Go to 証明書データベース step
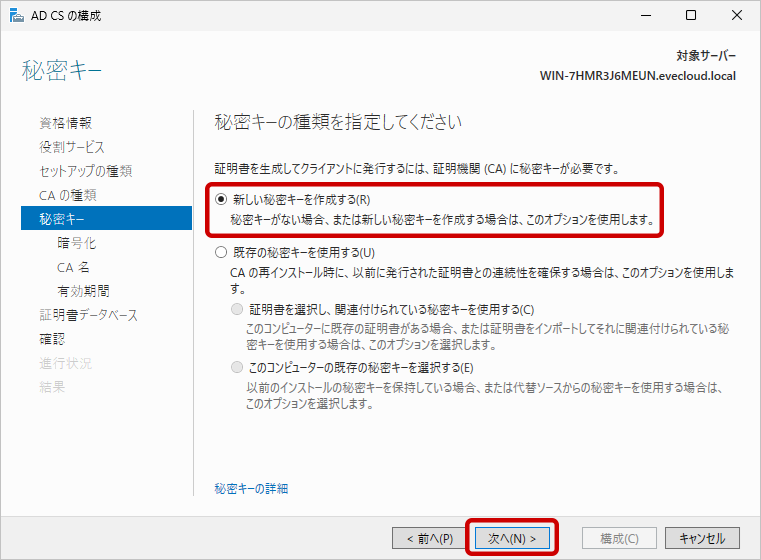761x560 pixels. coord(88,315)
